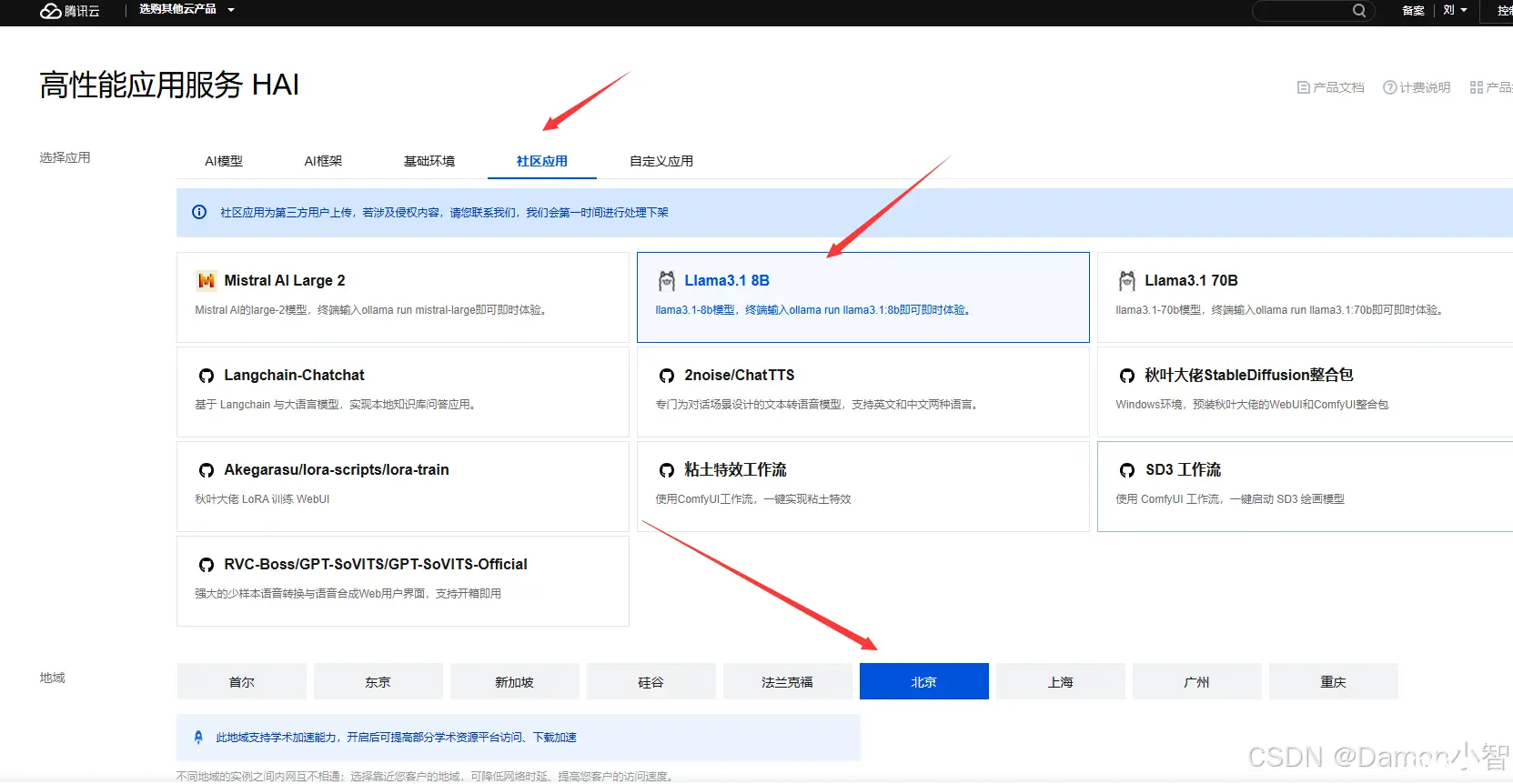
Task: Click GitHub icon beside SD3 工作流
Action: pos(1127,470)
